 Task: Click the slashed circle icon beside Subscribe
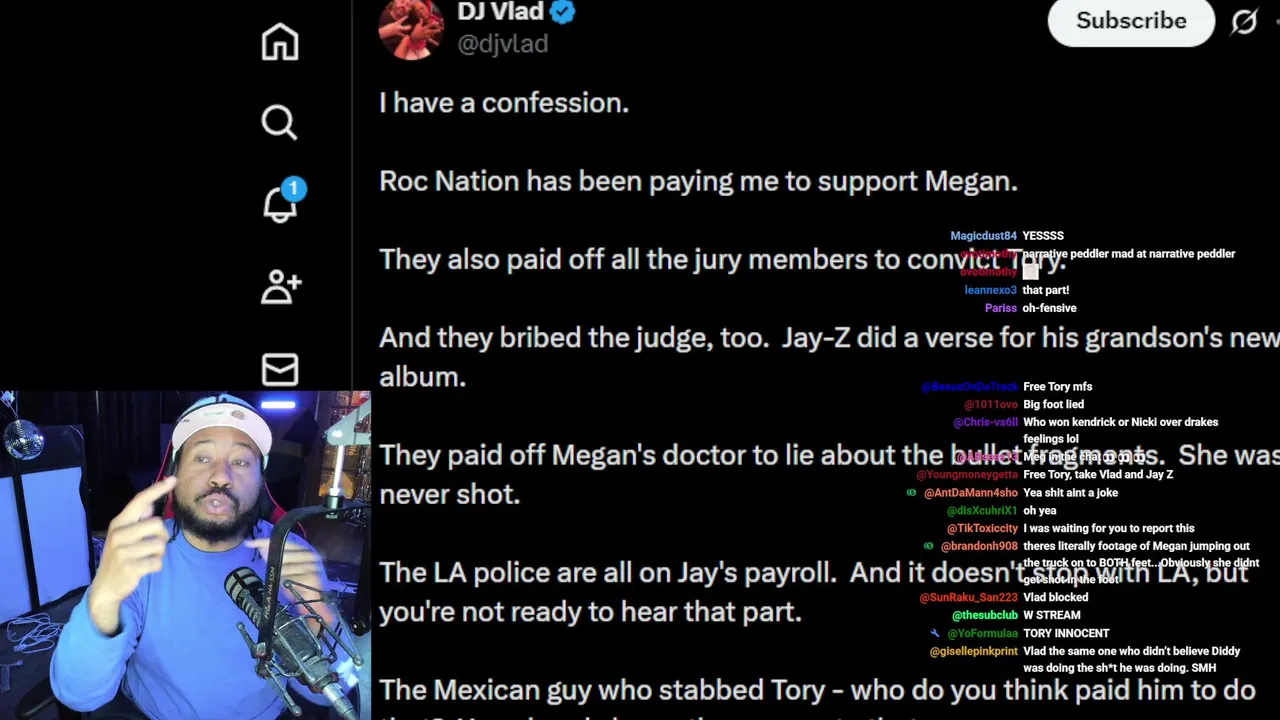point(1244,21)
